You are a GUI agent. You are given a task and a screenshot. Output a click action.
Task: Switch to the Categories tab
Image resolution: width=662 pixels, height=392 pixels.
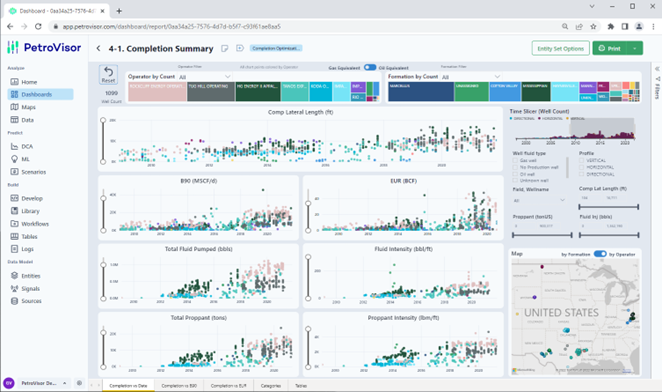[271, 386]
